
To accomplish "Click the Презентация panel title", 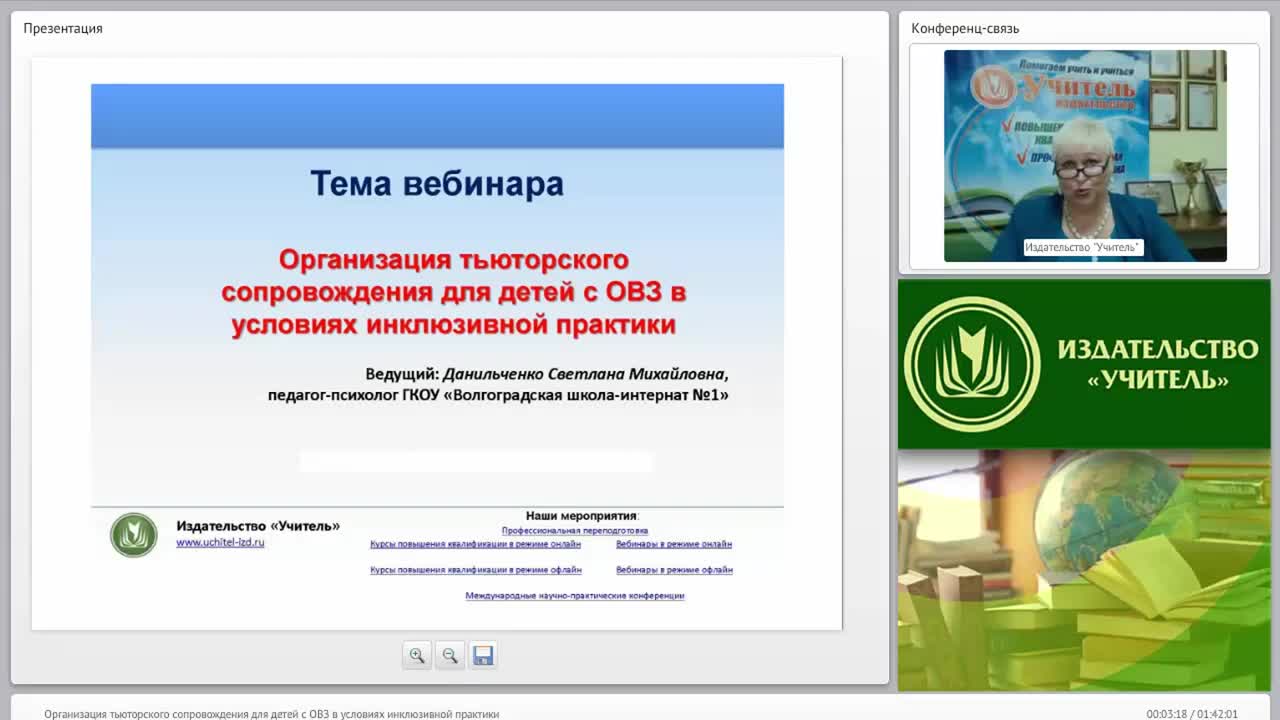I will (x=63, y=28).
